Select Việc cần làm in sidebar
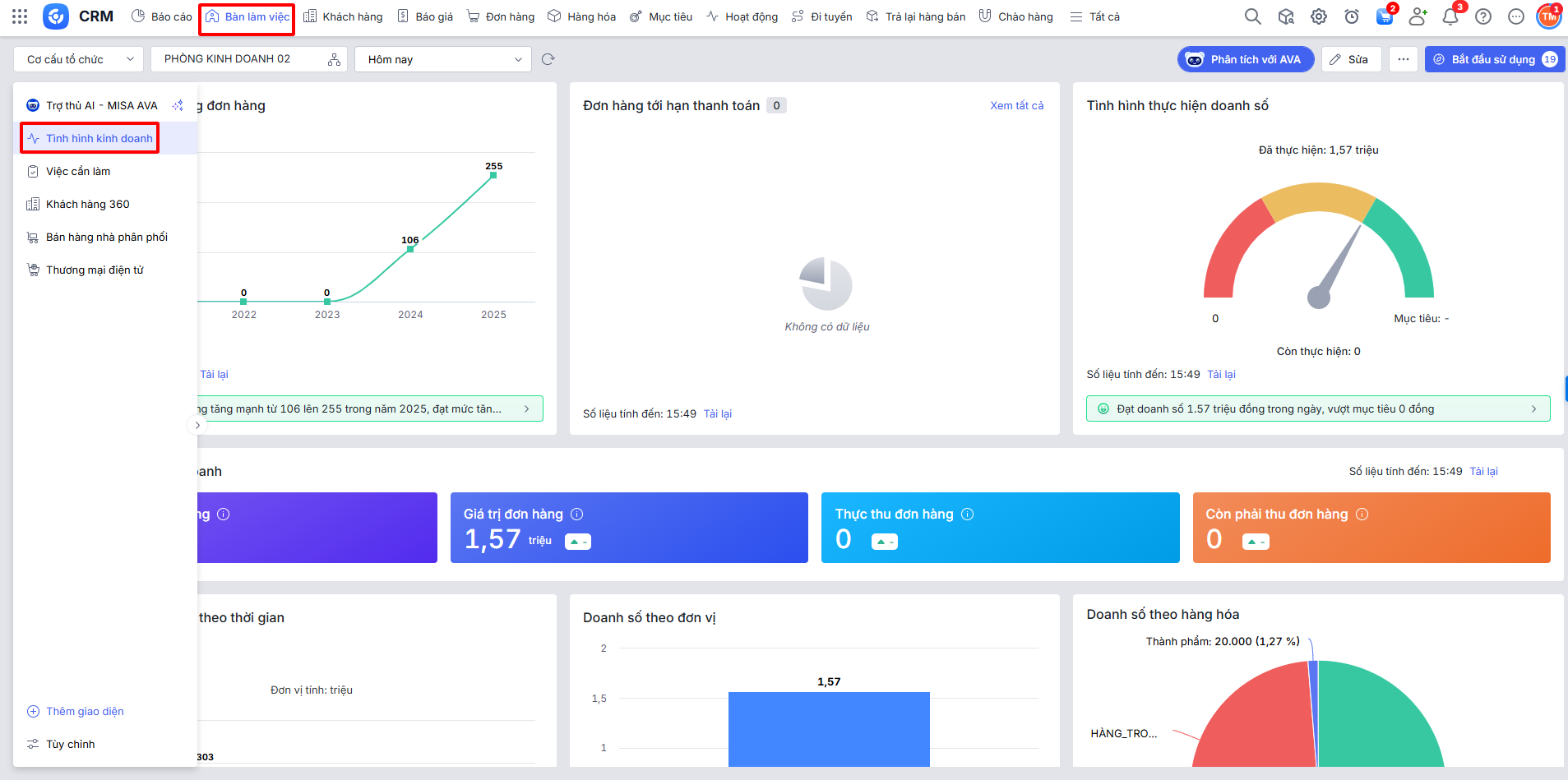1568x780 pixels. [78, 171]
